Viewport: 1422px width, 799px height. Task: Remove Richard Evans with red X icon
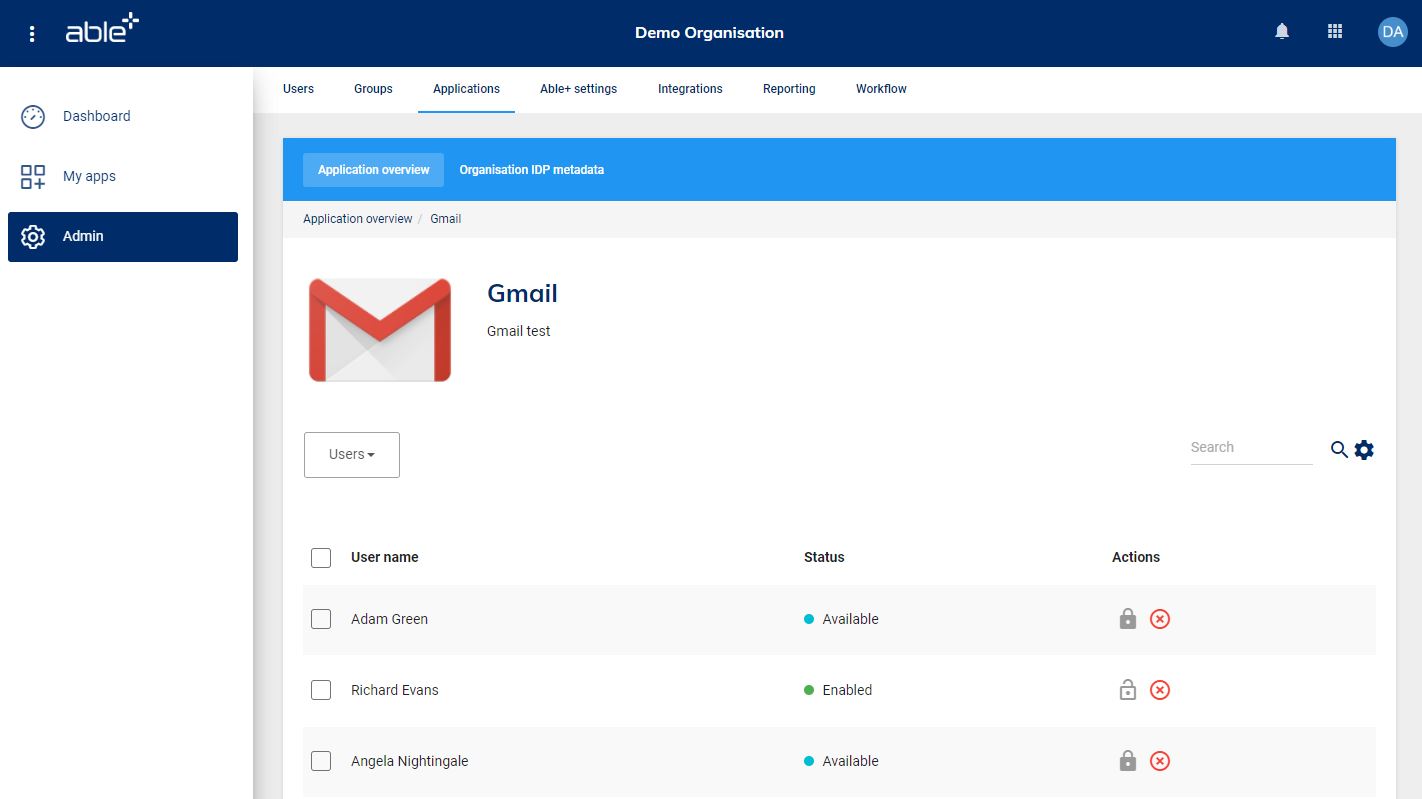tap(1160, 690)
